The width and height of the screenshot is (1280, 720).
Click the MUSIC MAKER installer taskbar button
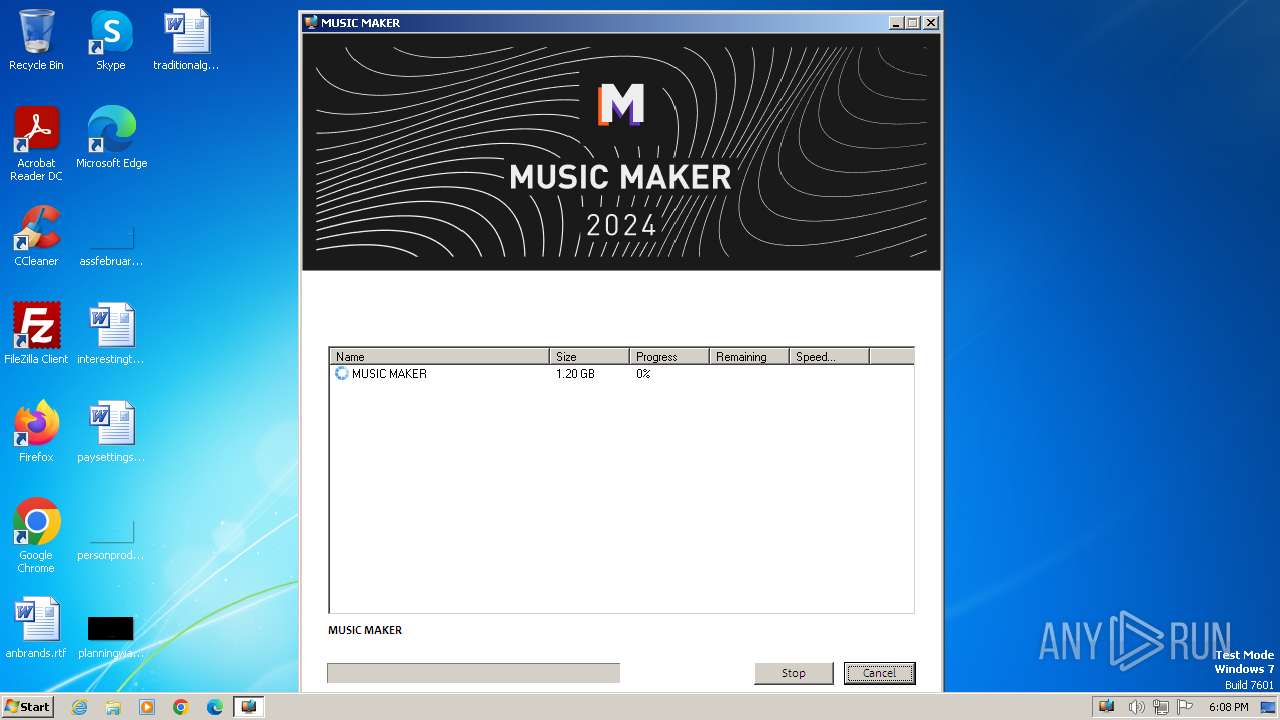point(249,707)
